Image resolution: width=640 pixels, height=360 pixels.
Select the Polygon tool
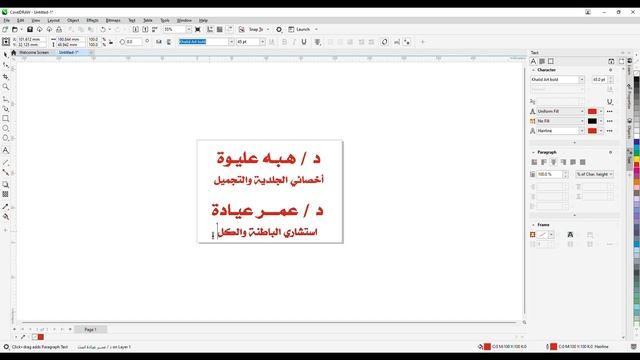point(5,138)
